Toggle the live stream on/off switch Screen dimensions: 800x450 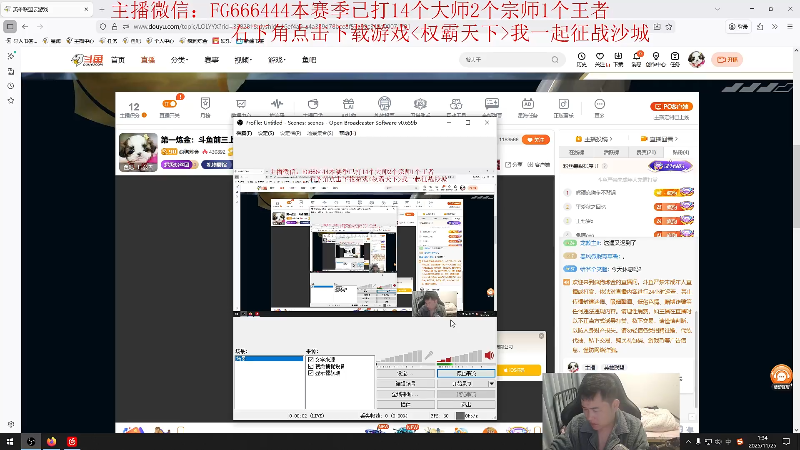point(169,104)
